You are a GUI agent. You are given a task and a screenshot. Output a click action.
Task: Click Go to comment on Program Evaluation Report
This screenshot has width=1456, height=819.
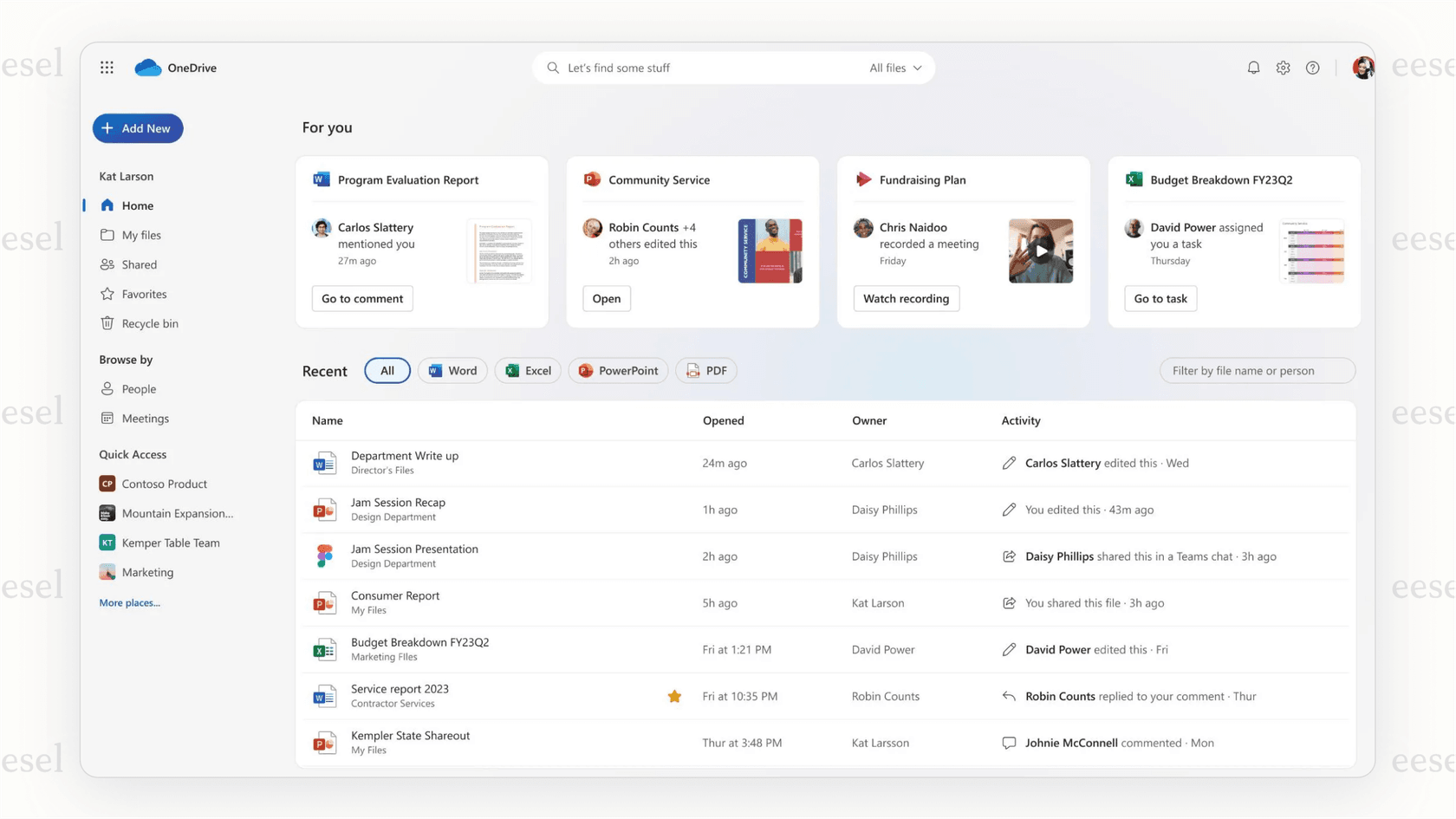(362, 298)
